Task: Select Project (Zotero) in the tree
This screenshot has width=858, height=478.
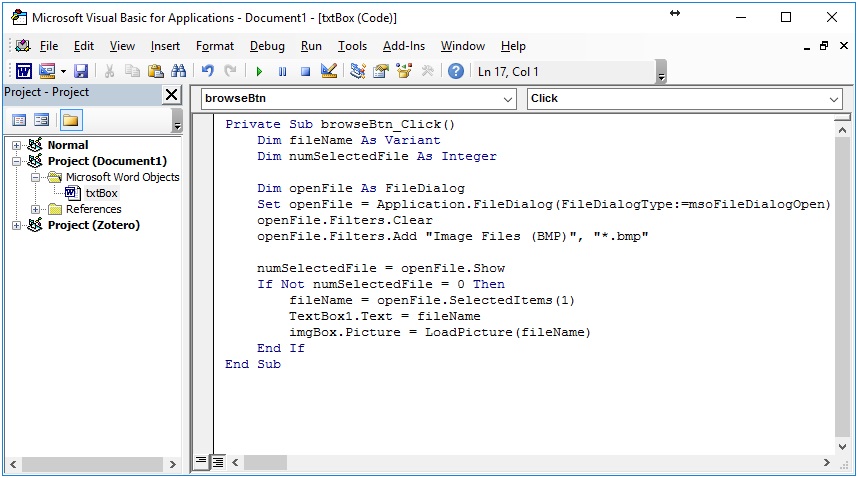Action: [94, 225]
